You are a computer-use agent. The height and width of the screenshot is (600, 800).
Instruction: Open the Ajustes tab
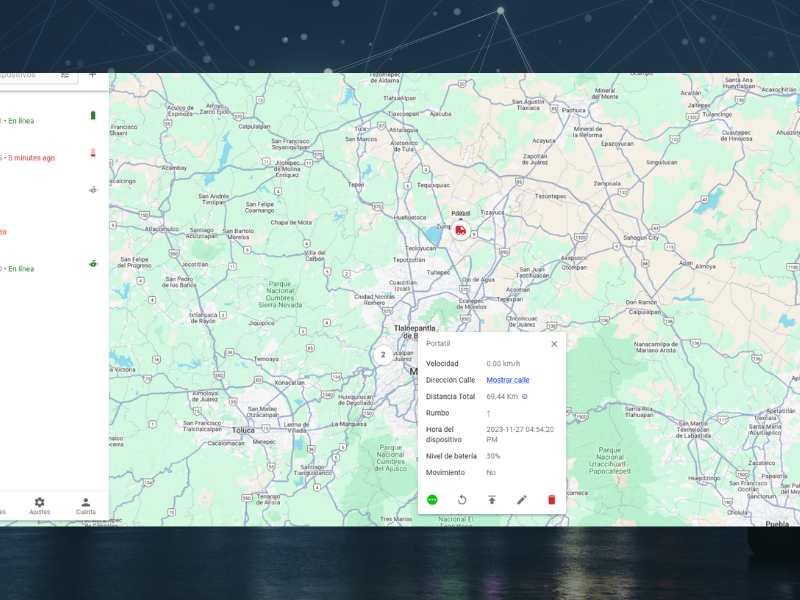point(39,506)
